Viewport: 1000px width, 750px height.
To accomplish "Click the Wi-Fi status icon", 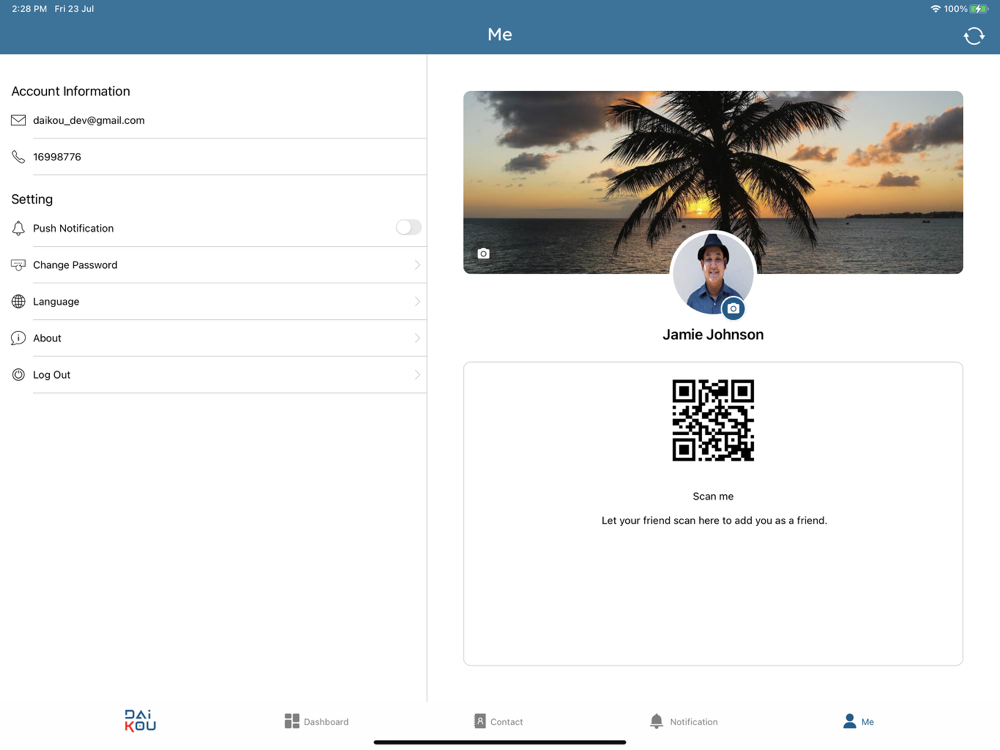I will (x=936, y=9).
